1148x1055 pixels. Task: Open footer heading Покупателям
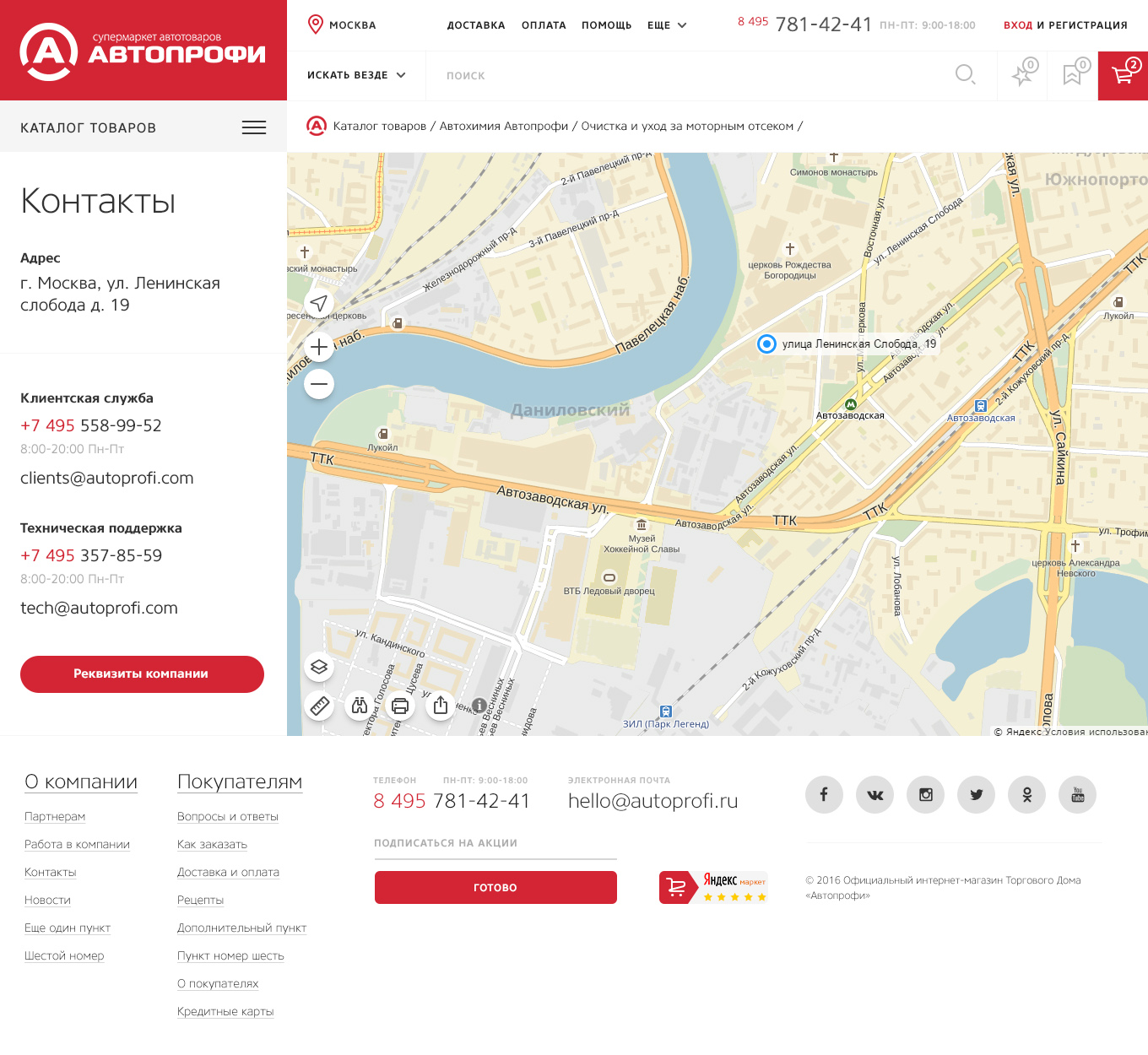tap(240, 782)
